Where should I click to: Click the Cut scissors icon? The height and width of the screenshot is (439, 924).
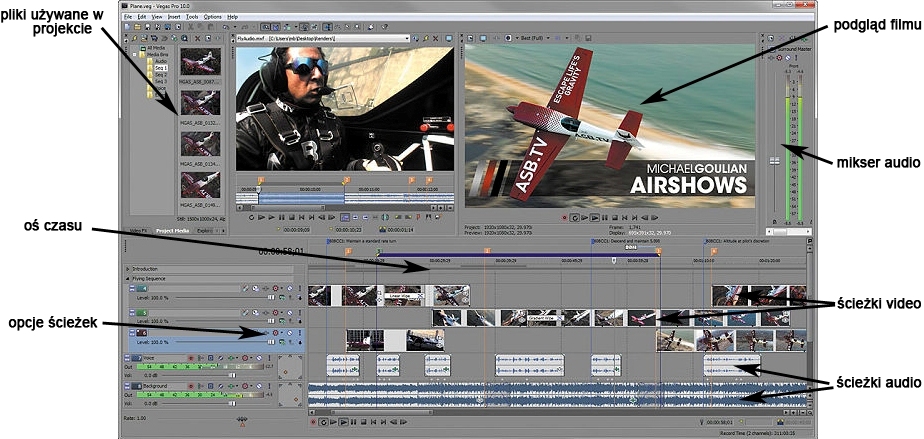(x=191, y=27)
